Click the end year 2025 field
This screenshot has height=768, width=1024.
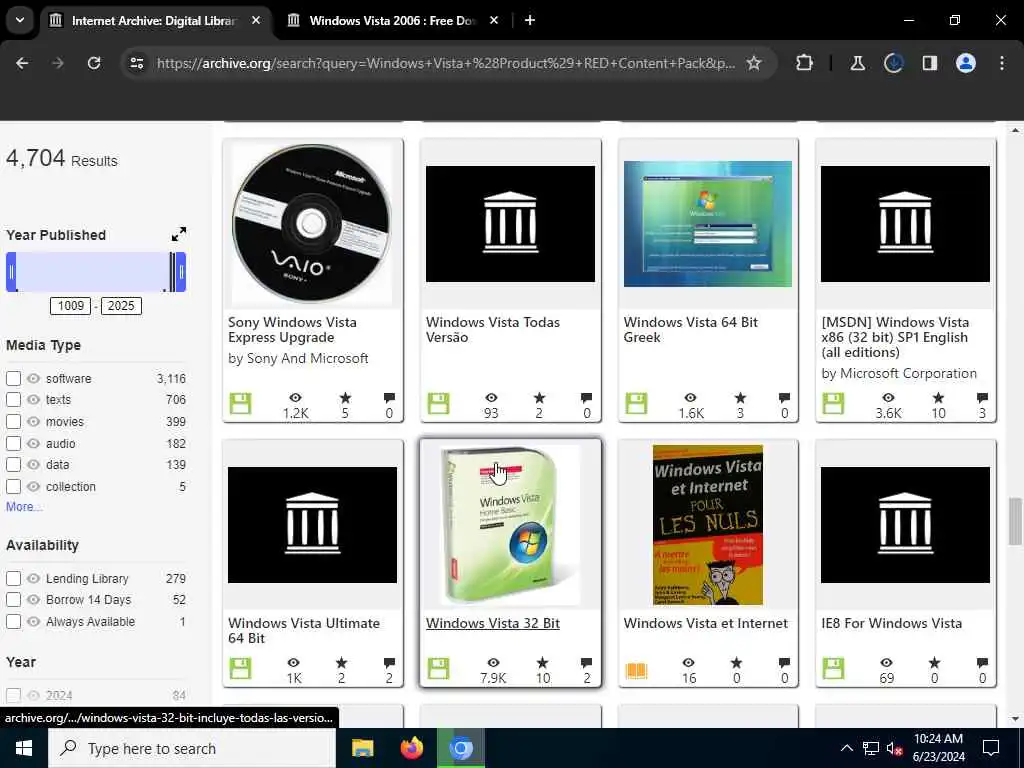coord(121,306)
